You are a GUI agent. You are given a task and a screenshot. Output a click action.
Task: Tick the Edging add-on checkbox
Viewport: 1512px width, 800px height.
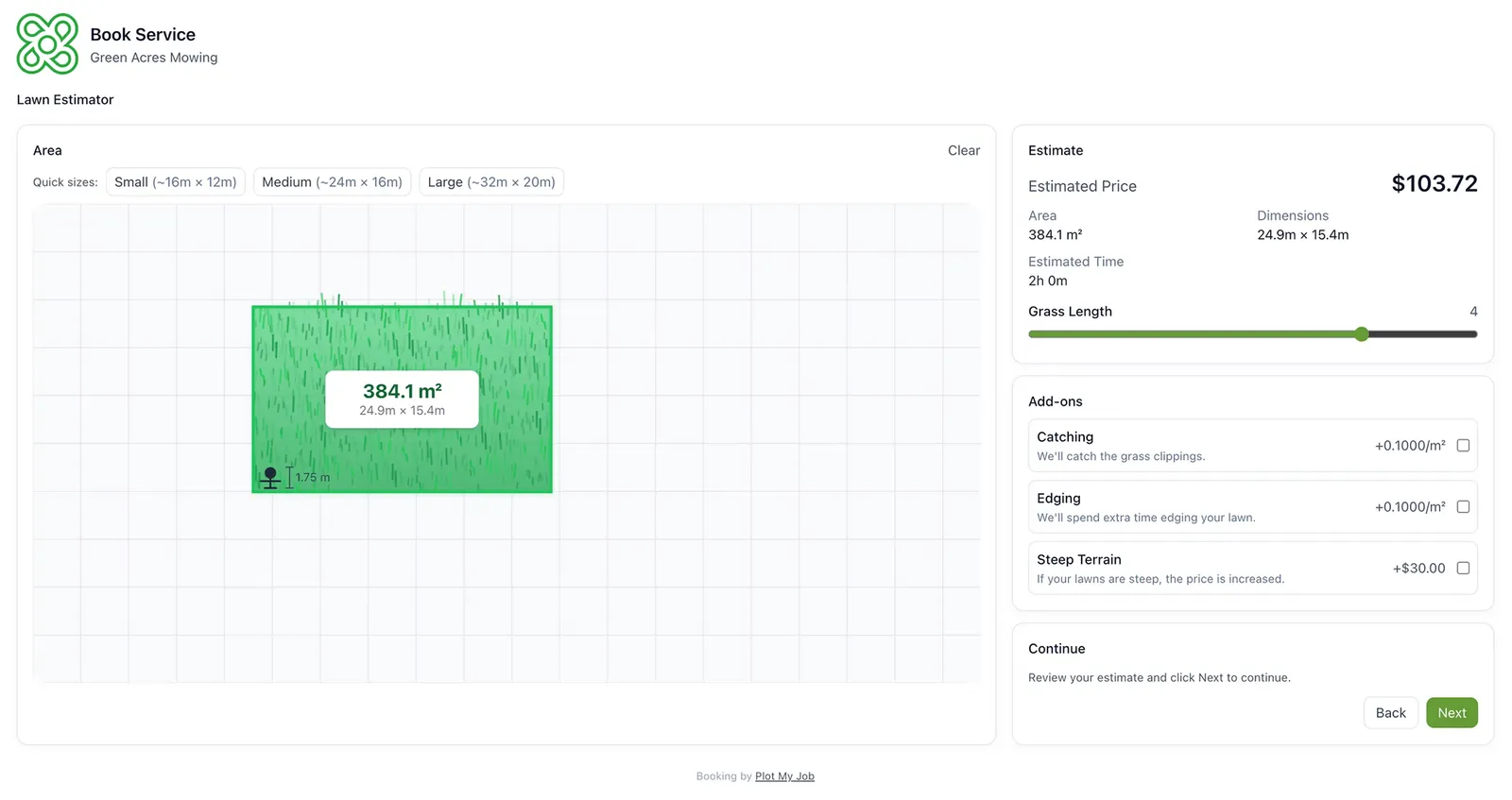pos(1462,507)
